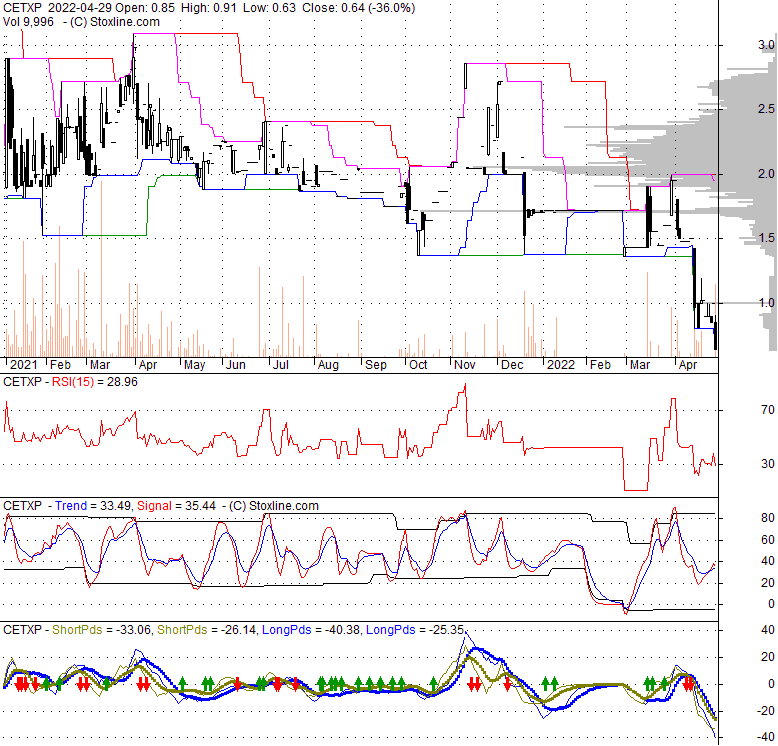Click the first LongPds label, value -40.38
This screenshot has height=746, width=778.
tap(286, 630)
